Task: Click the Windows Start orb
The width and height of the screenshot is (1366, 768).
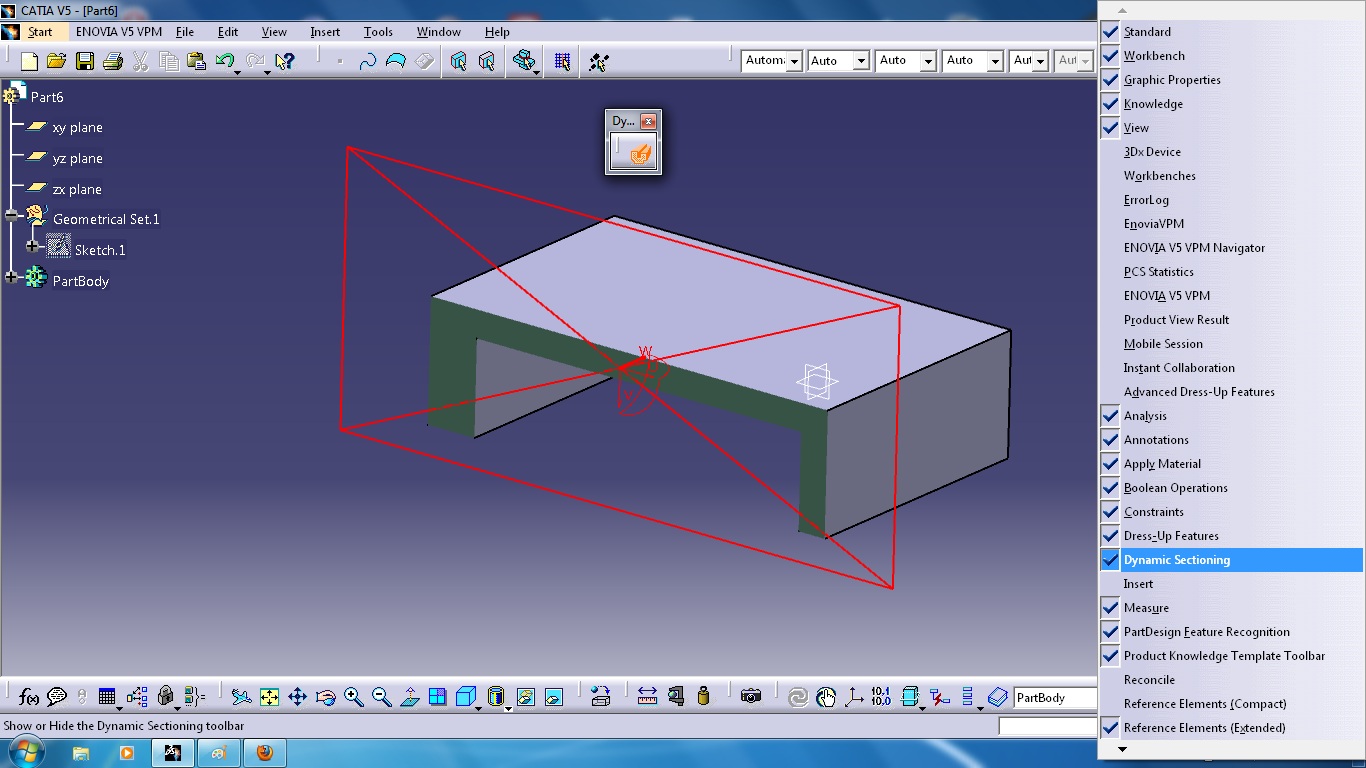Action: click(26, 751)
